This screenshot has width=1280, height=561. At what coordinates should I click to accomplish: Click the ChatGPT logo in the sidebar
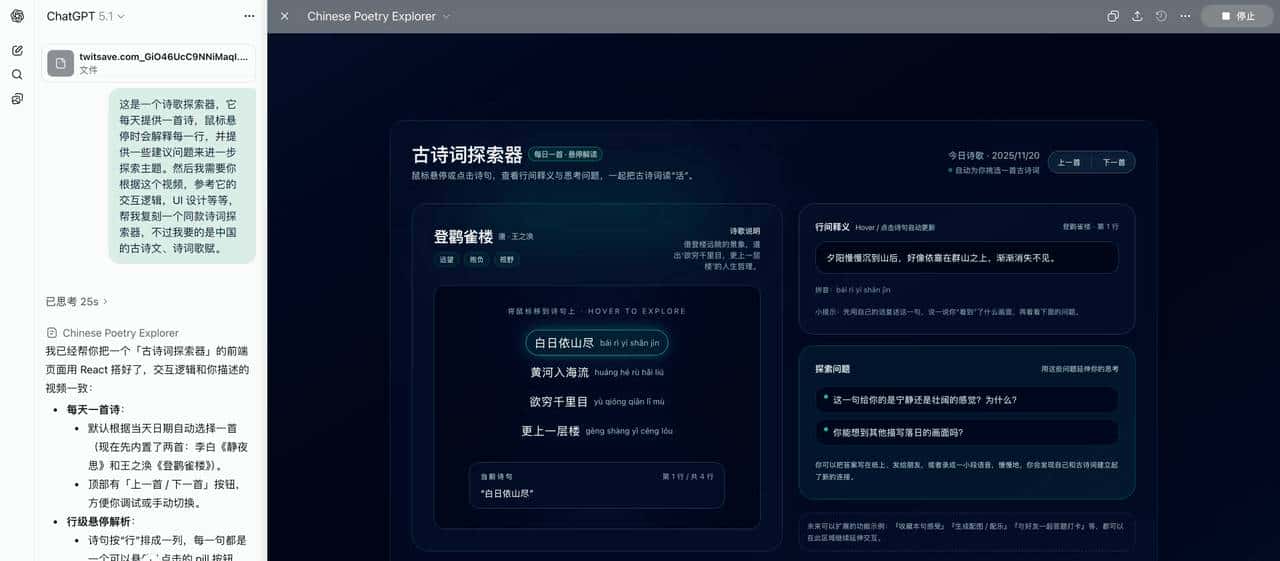(17, 16)
